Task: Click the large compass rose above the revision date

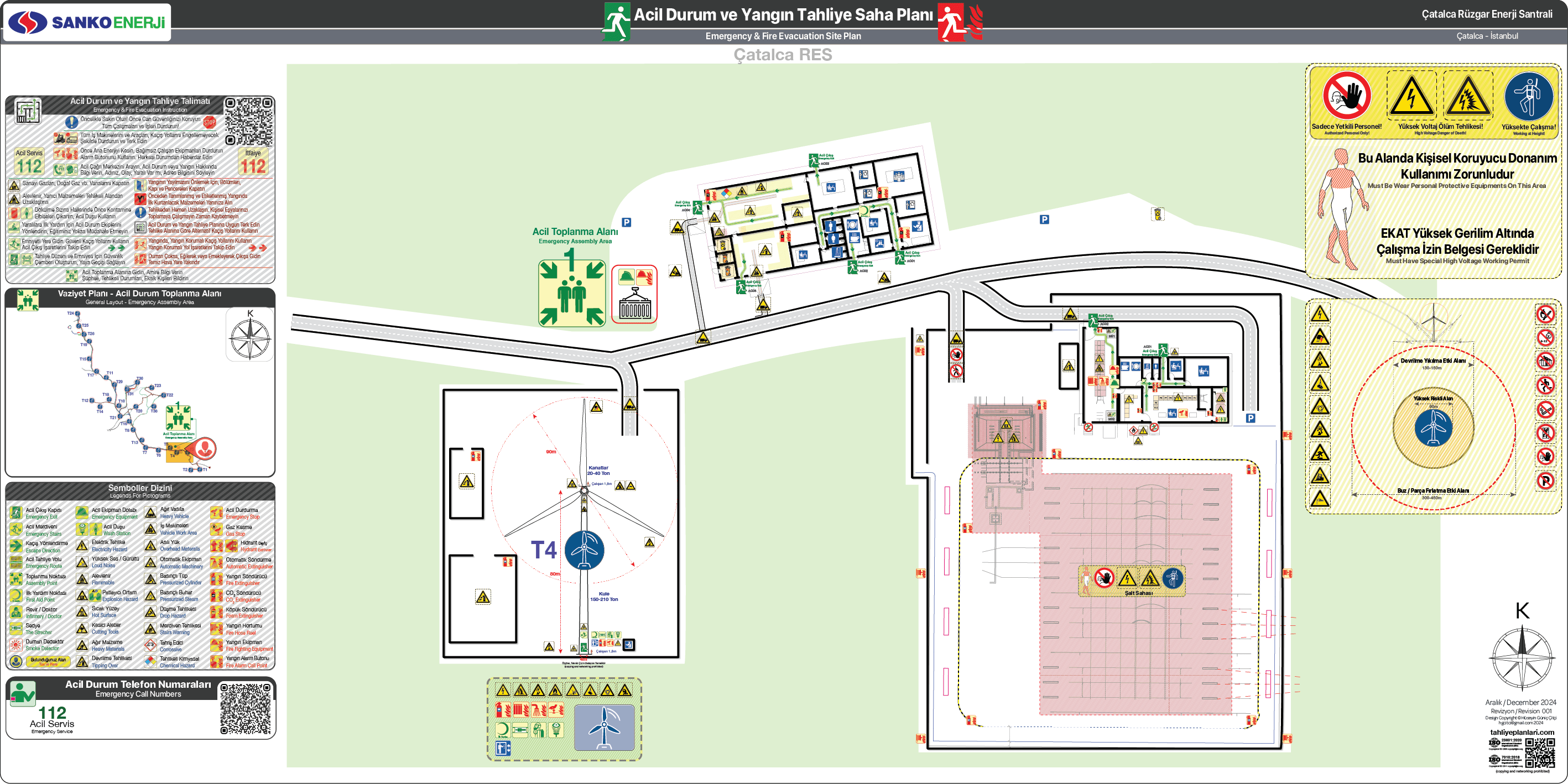Action: click(x=1521, y=657)
